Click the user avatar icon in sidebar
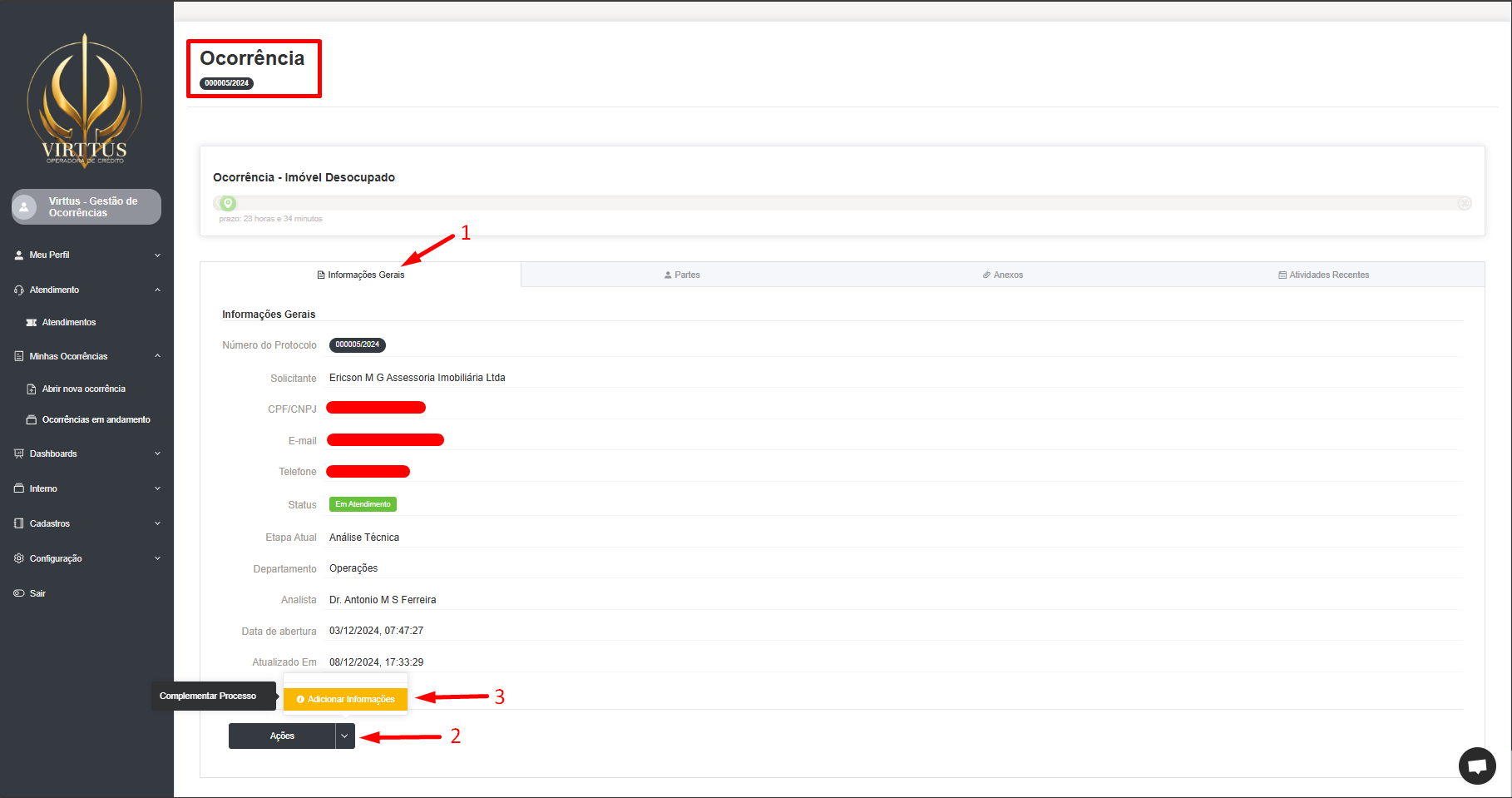The width and height of the screenshot is (1512, 798). pyautogui.click(x=25, y=207)
